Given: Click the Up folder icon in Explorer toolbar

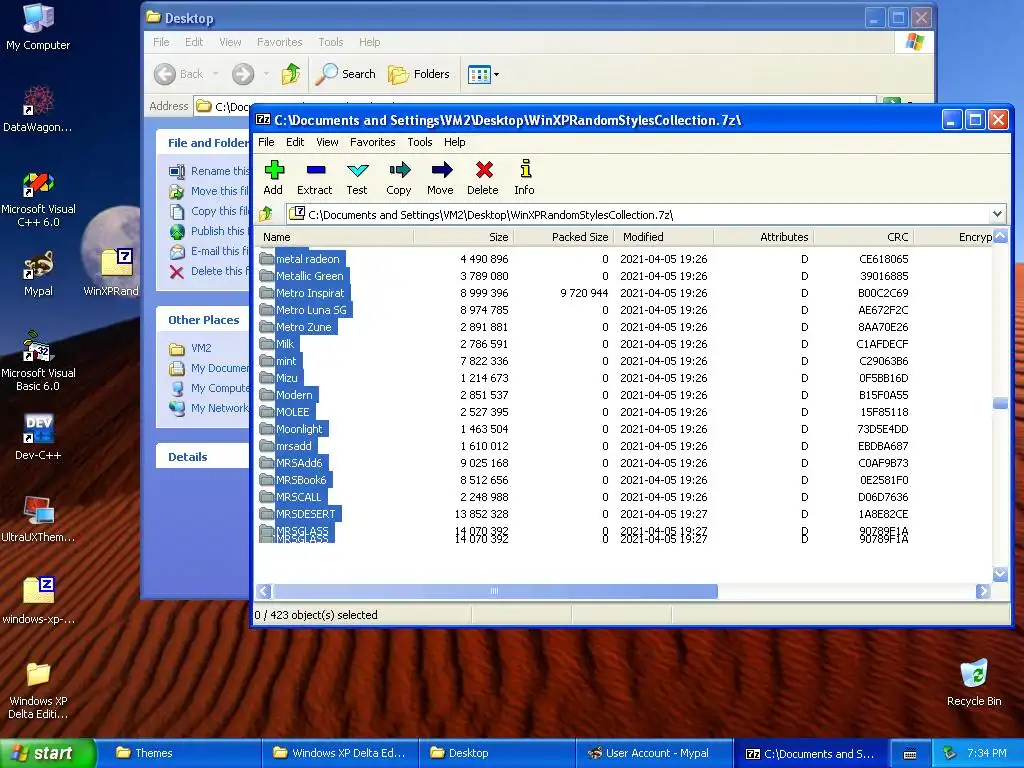Looking at the screenshot, I should click(291, 74).
